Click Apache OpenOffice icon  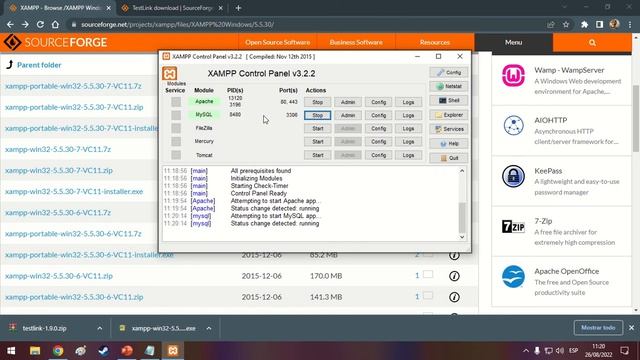point(513,276)
